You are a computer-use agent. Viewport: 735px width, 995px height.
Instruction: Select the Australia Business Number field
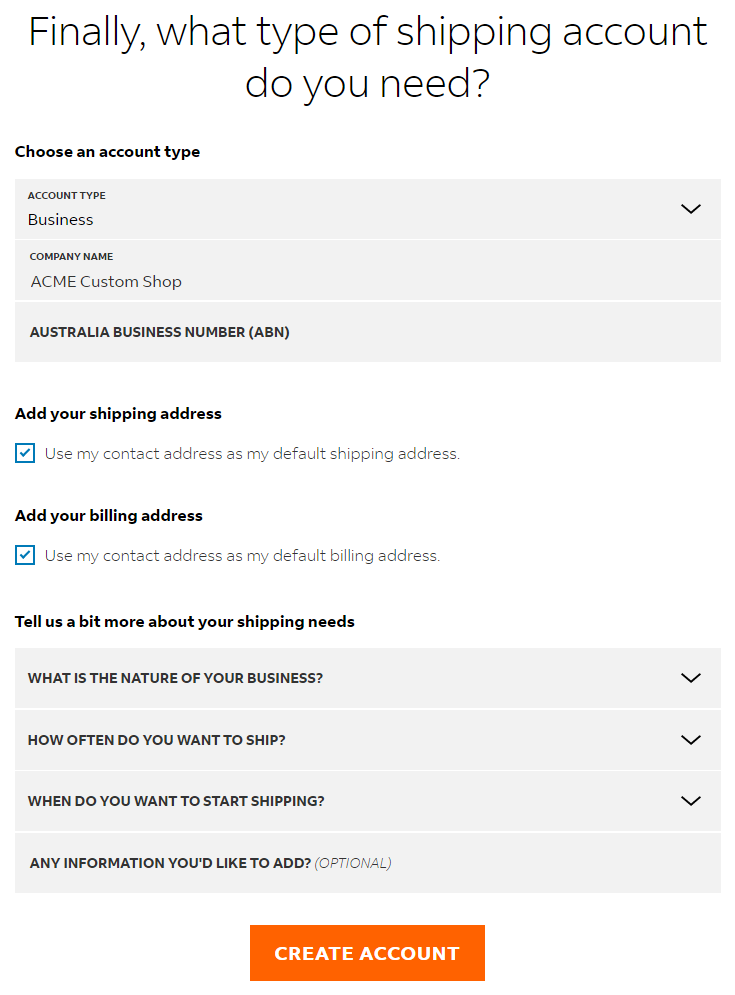click(367, 332)
